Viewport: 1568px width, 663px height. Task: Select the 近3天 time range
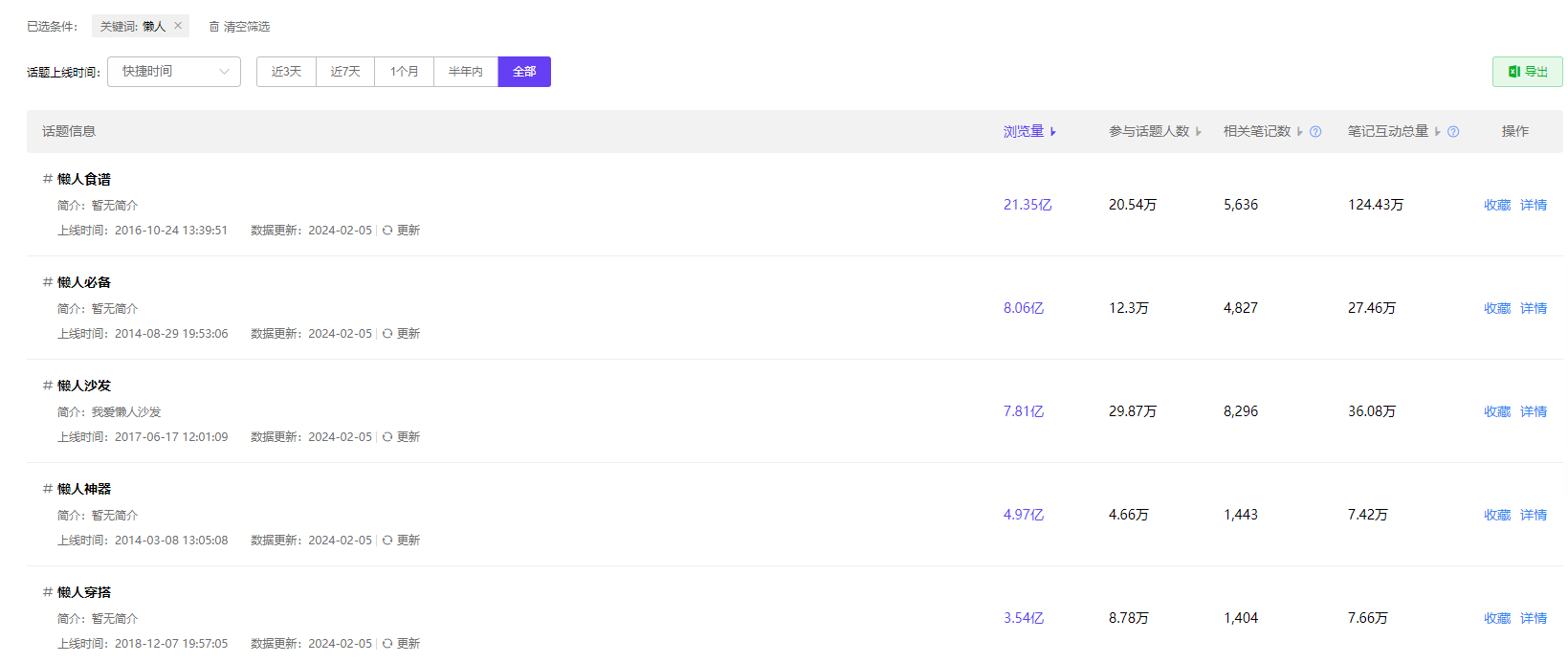286,72
